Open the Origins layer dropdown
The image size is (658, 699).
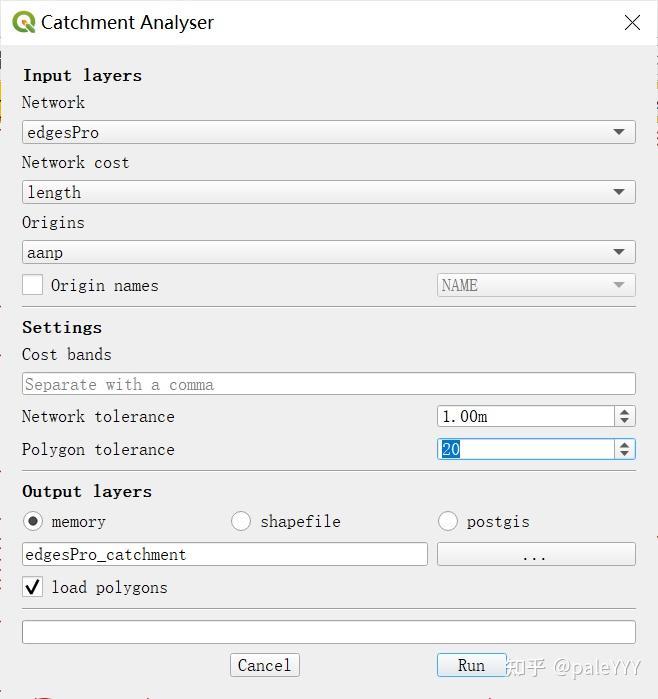pyautogui.click(x=328, y=252)
